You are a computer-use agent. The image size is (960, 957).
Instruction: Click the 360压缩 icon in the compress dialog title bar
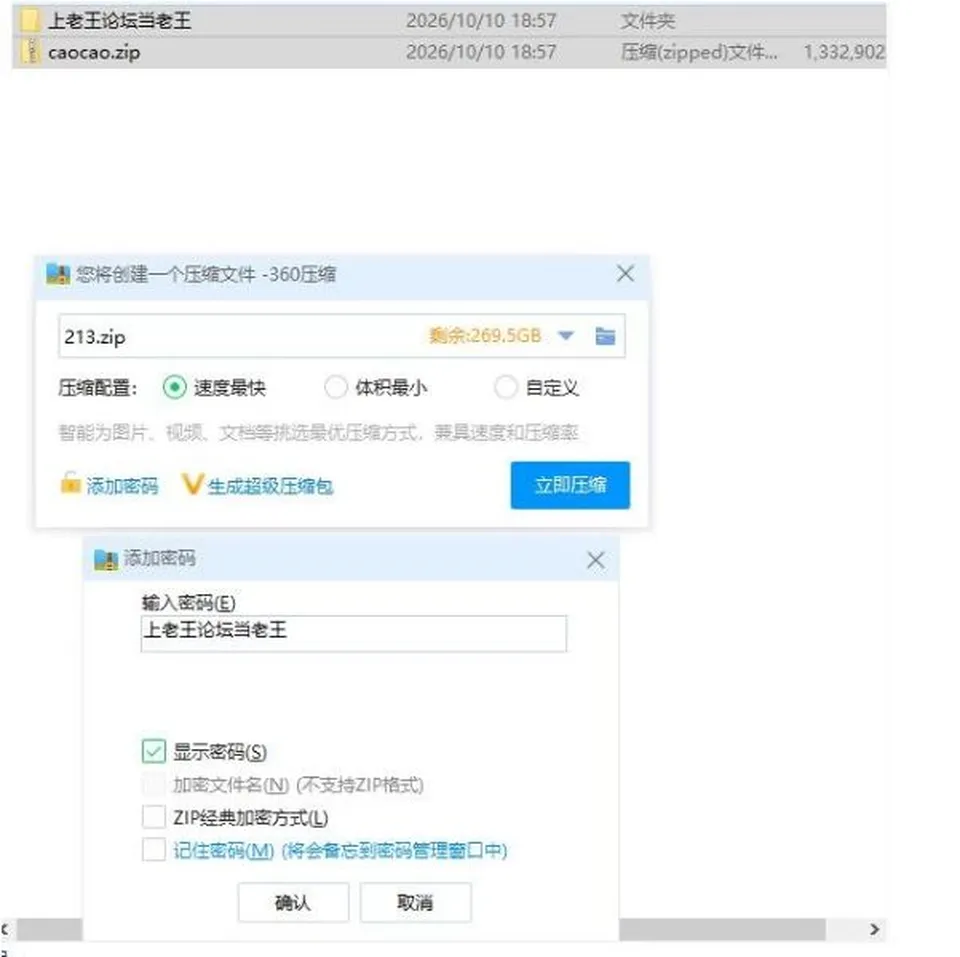pos(58,274)
